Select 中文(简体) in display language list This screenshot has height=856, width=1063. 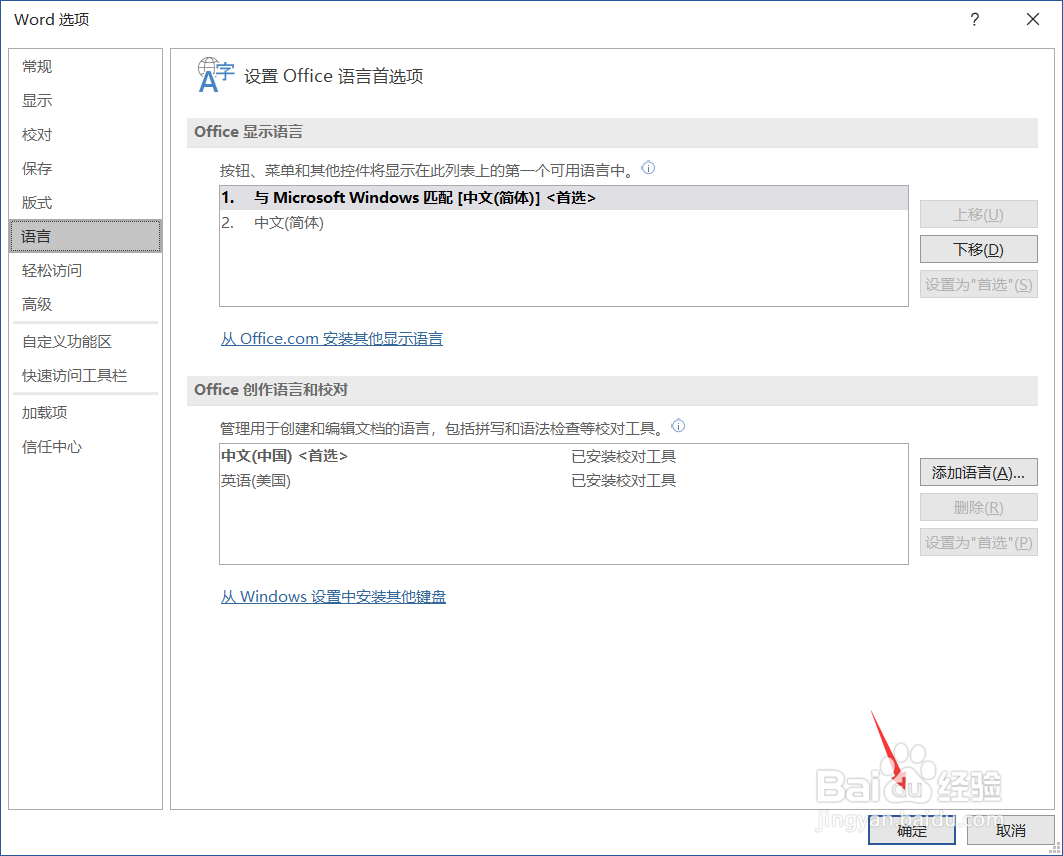click(564, 222)
